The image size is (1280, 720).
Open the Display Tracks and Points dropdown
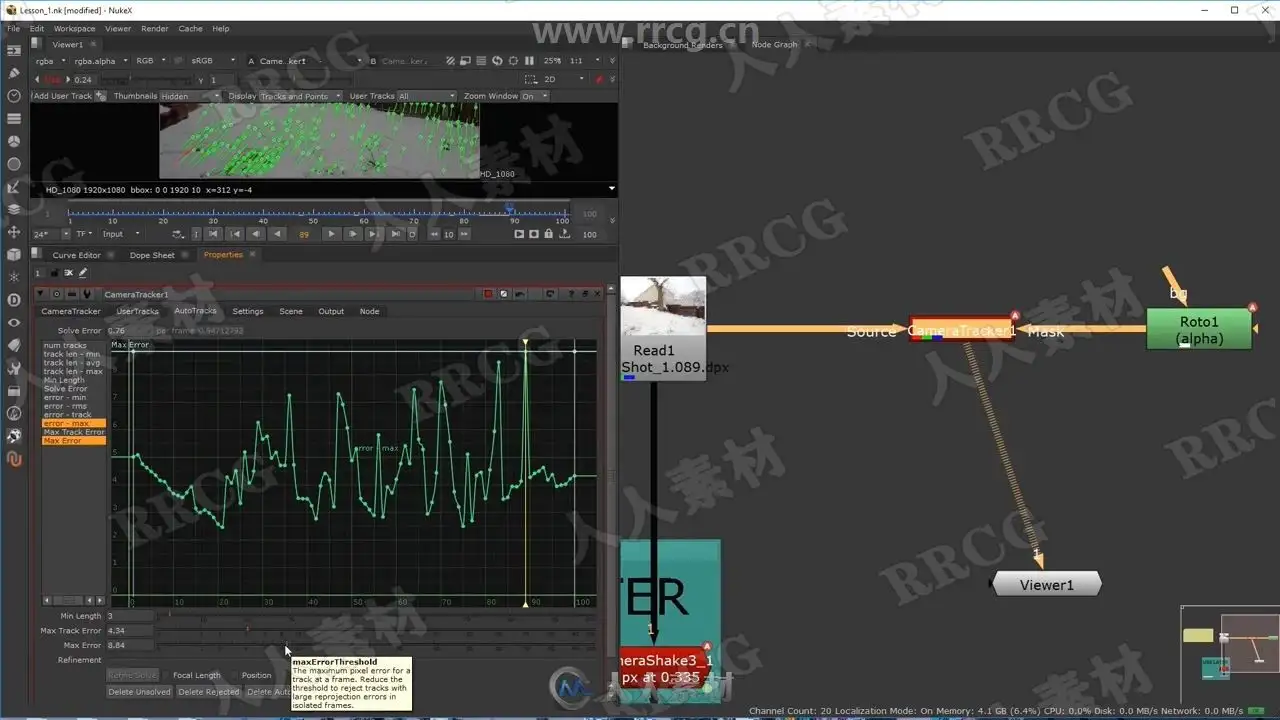(x=300, y=96)
